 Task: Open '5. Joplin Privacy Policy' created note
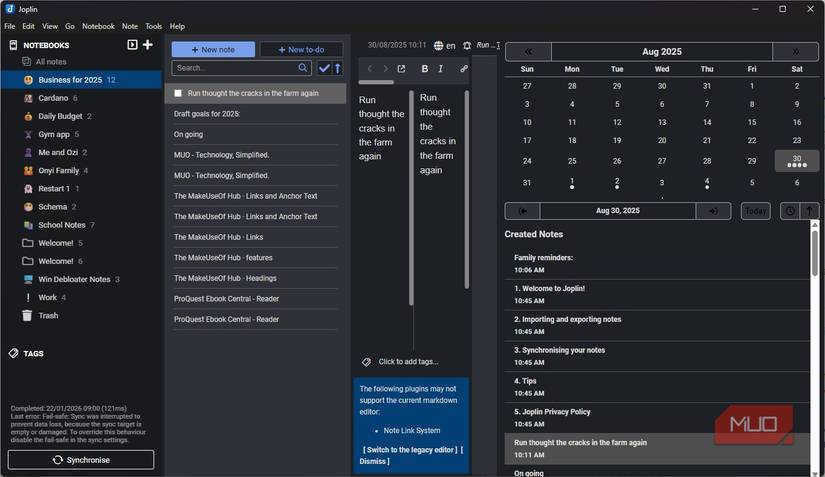point(657,418)
